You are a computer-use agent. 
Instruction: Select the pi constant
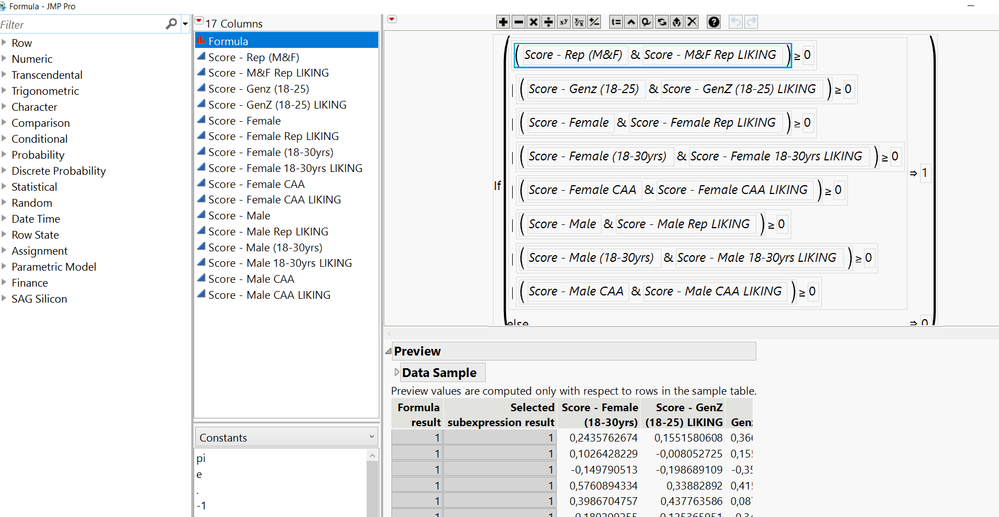[x=201, y=458]
